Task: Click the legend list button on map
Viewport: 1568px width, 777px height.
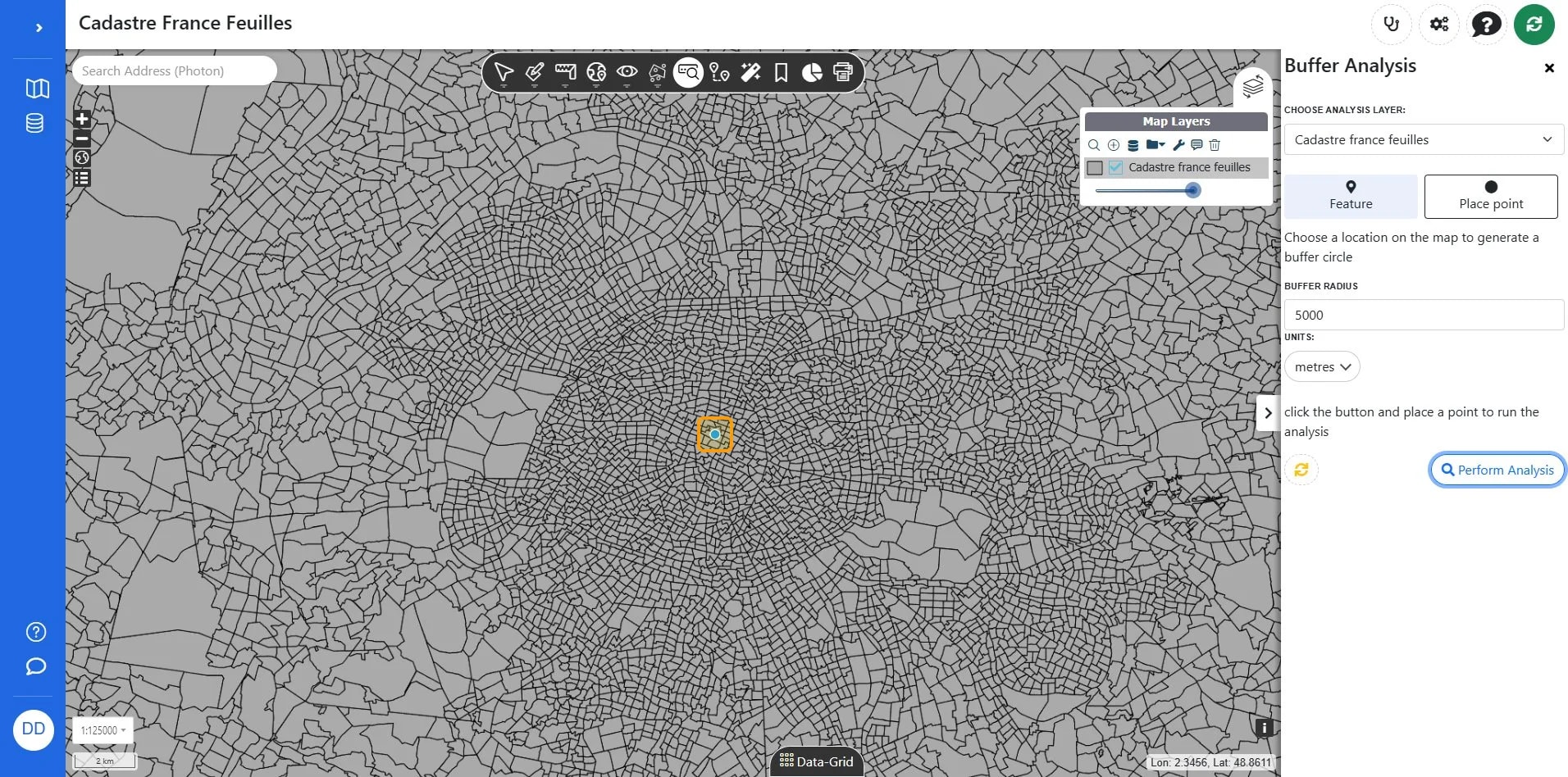Action: coord(82,178)
